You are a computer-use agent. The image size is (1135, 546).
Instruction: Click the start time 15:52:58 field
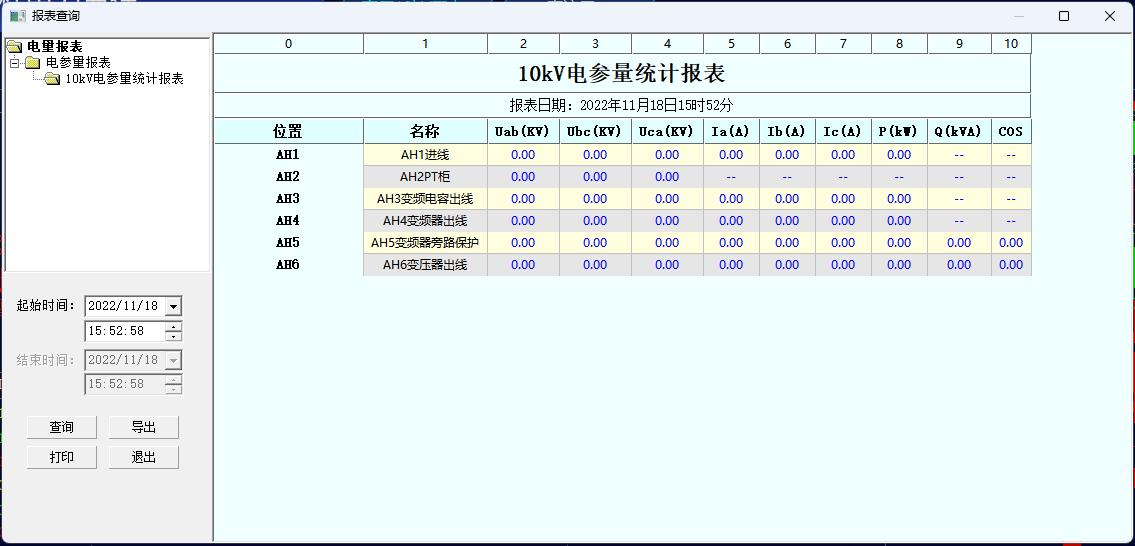click(x=124, y=331)
